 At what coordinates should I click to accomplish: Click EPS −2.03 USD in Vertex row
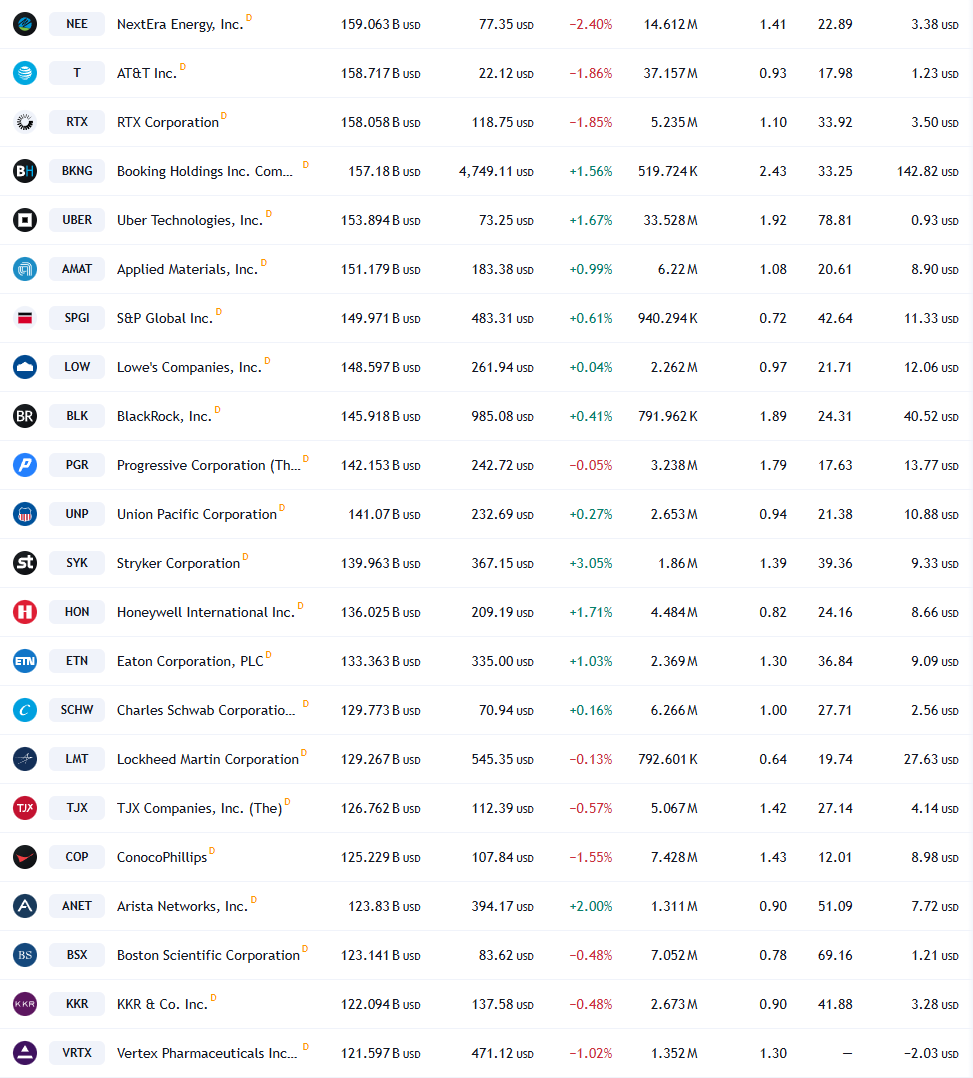[x=931, y=1053]
